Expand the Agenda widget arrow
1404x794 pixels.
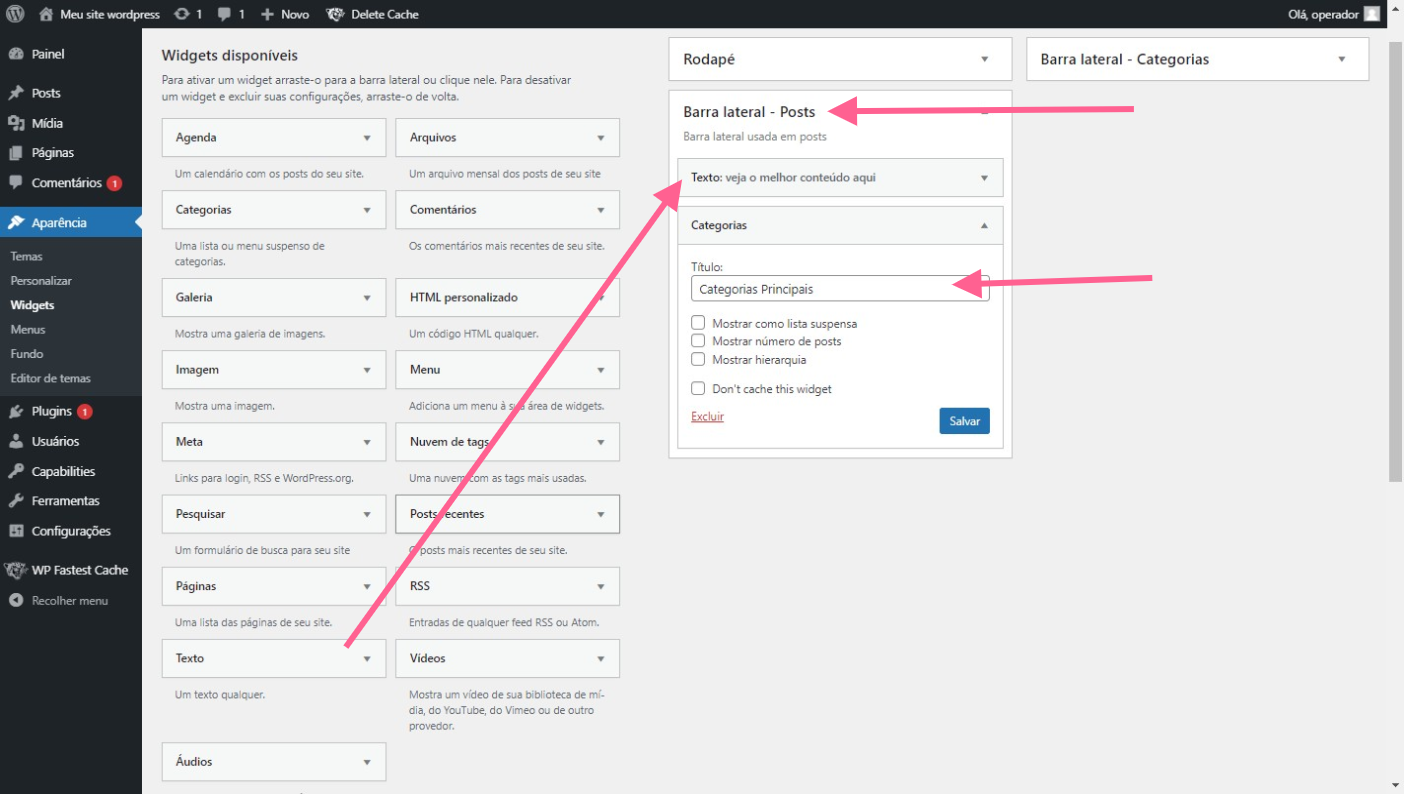pyautogui.click(x=367, y=138)
